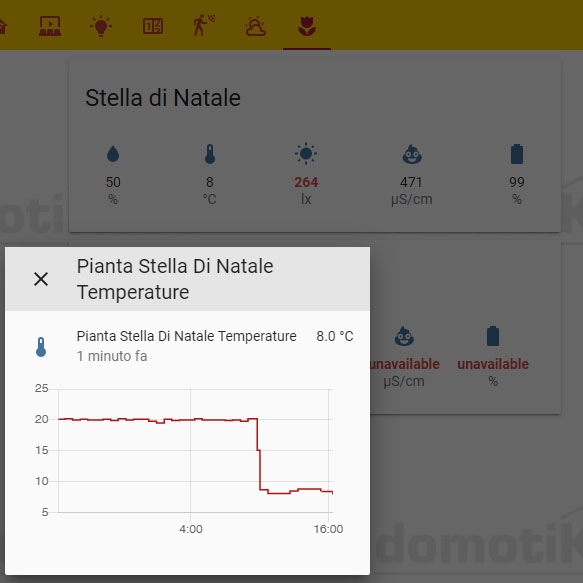Click the red 264 lx illuminance value
Viewport: 583px width, 583px height.
306,182
